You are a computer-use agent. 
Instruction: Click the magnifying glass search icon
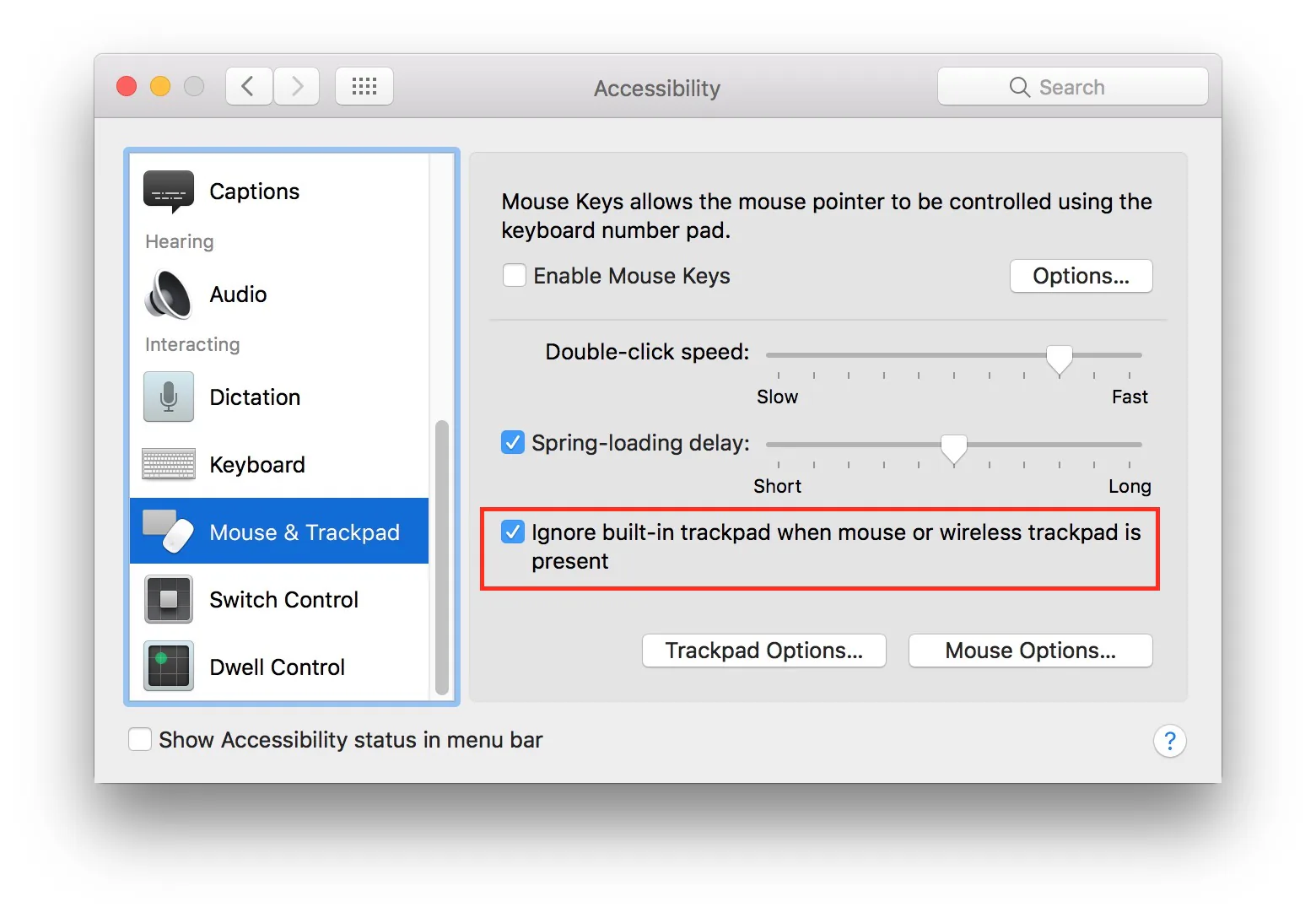pos(1020,87)
